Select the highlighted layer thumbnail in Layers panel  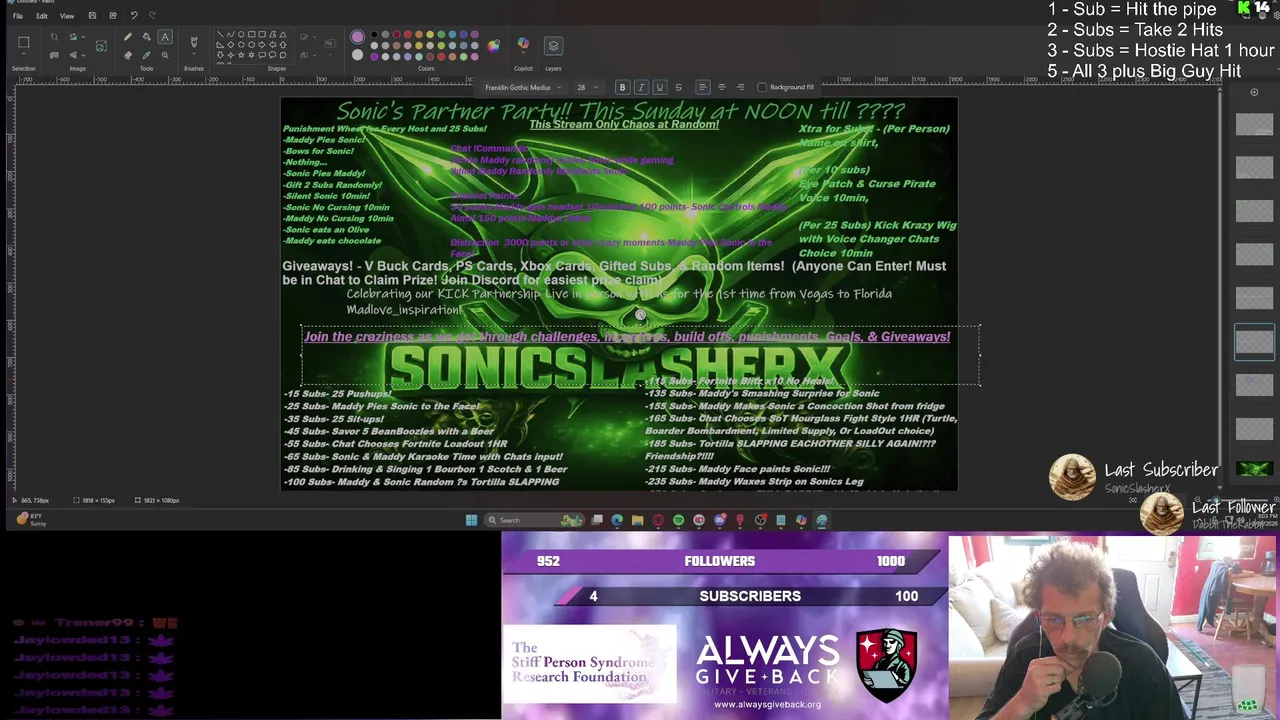(1254, 341)
